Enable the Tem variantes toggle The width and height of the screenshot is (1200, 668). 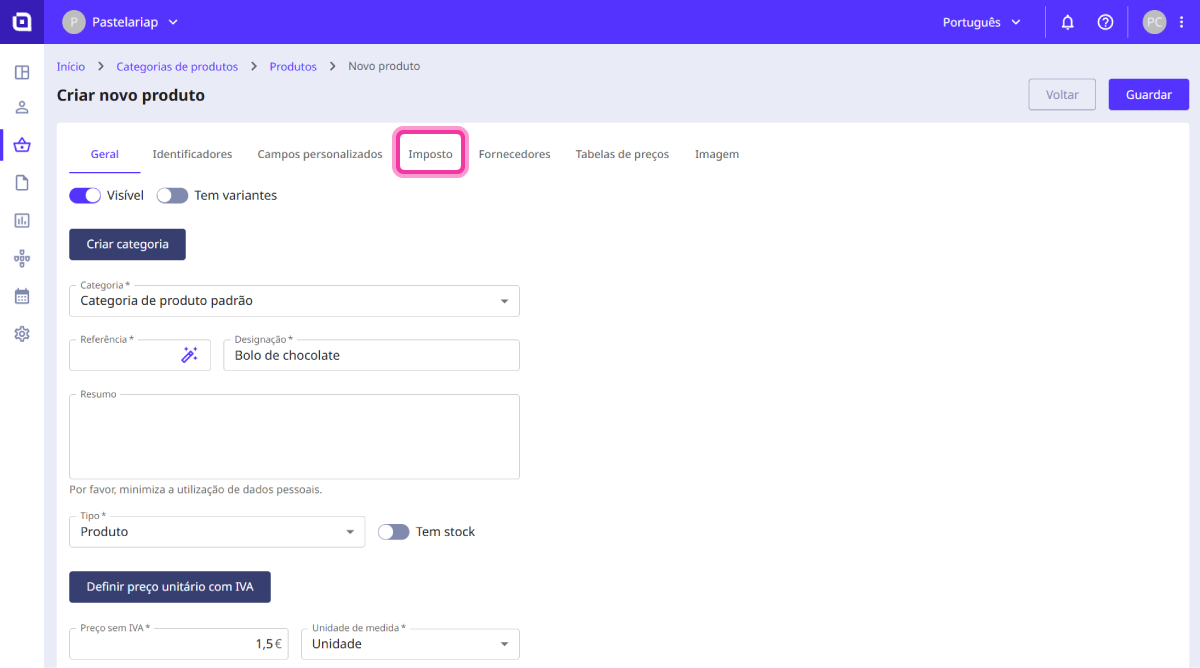click(172, 196)
